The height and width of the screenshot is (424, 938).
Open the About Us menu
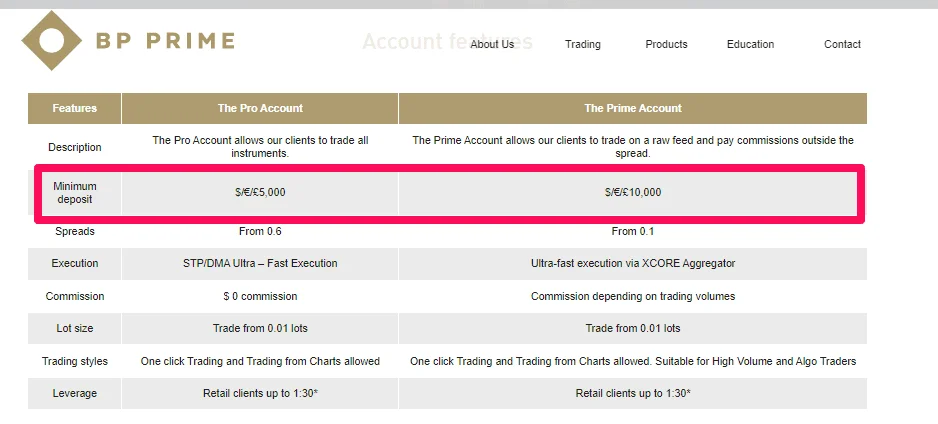(x=492, y=44)
